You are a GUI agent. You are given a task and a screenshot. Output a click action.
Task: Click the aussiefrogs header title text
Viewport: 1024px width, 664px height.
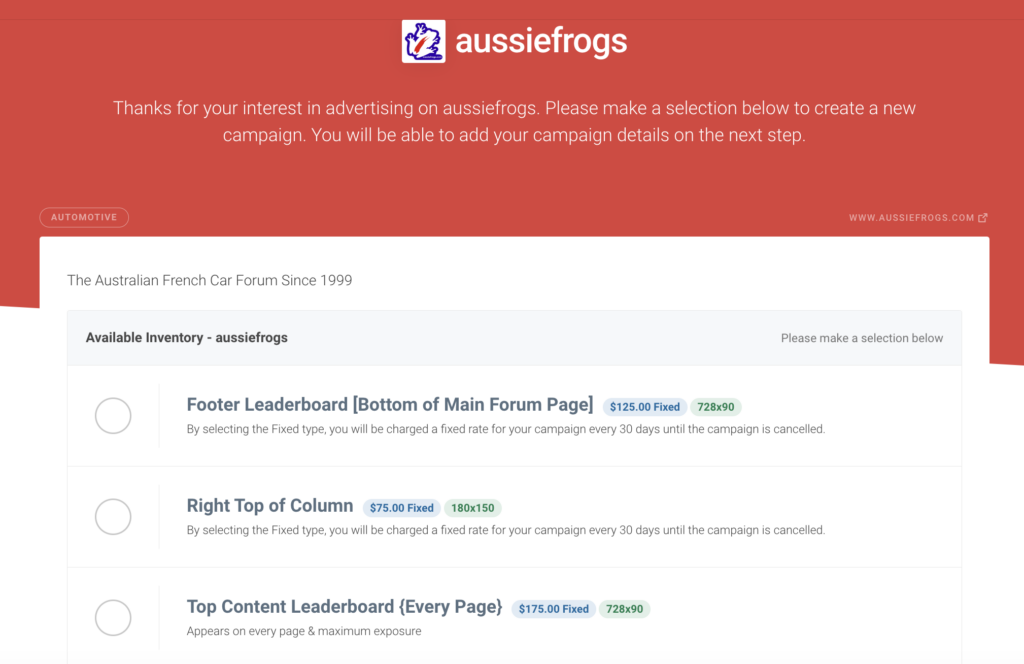(x=541, y=41)
